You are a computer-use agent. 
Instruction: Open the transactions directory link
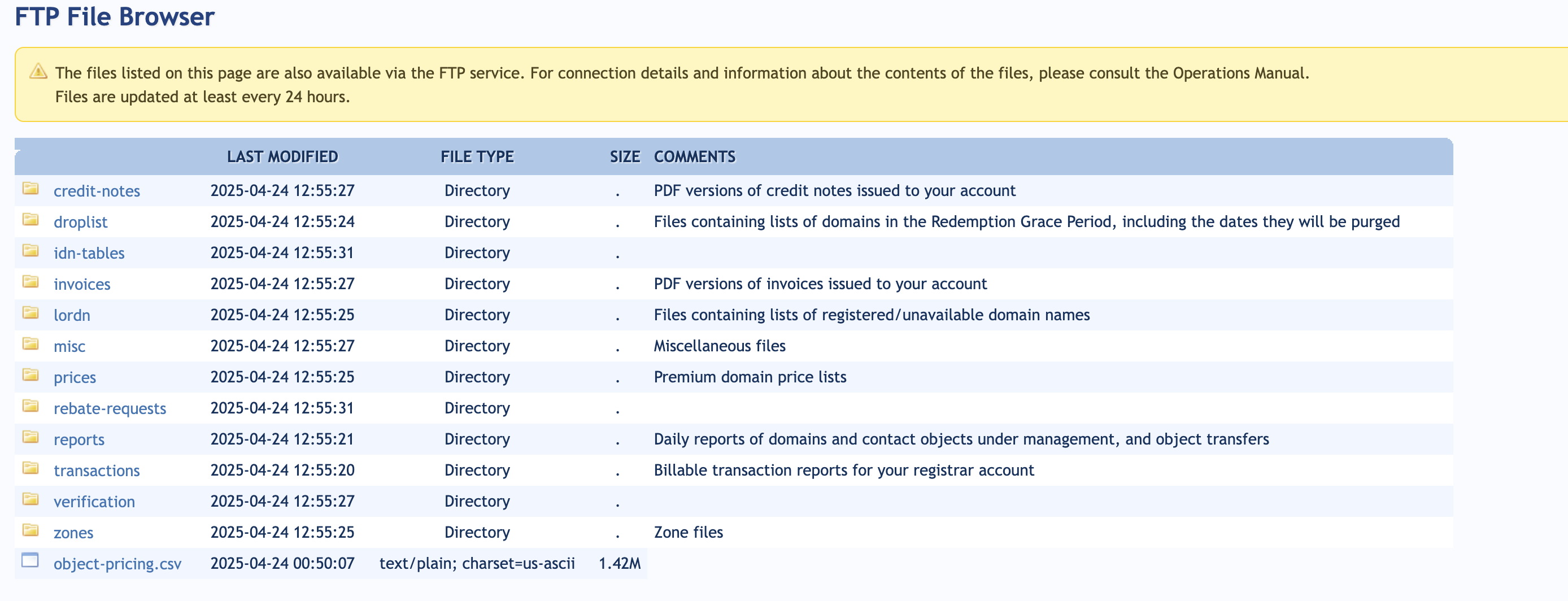[97, 471]
